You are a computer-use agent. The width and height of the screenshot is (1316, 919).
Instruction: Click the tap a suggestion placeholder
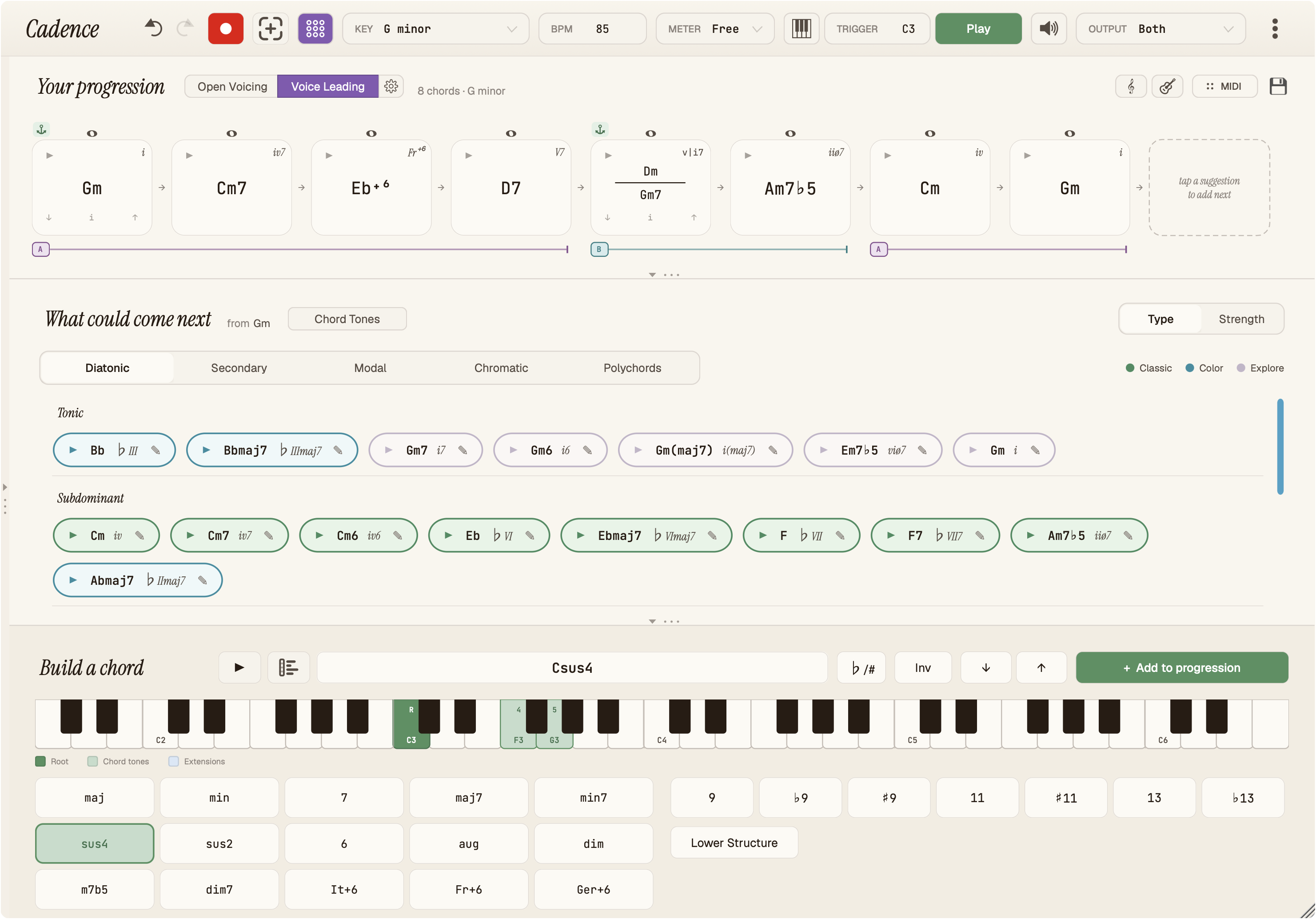[1209, 188]
